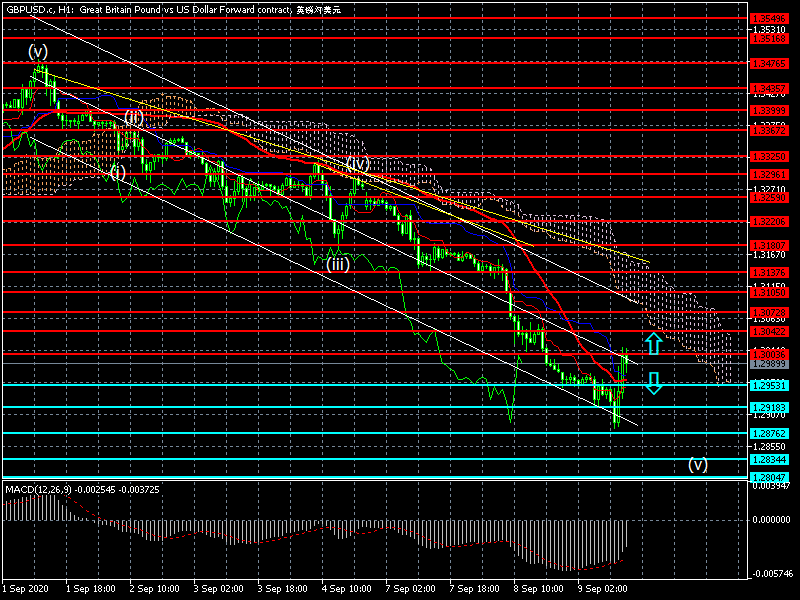Select the 1.33250 red price label
The image size is (800, 600).
[769, 157]
